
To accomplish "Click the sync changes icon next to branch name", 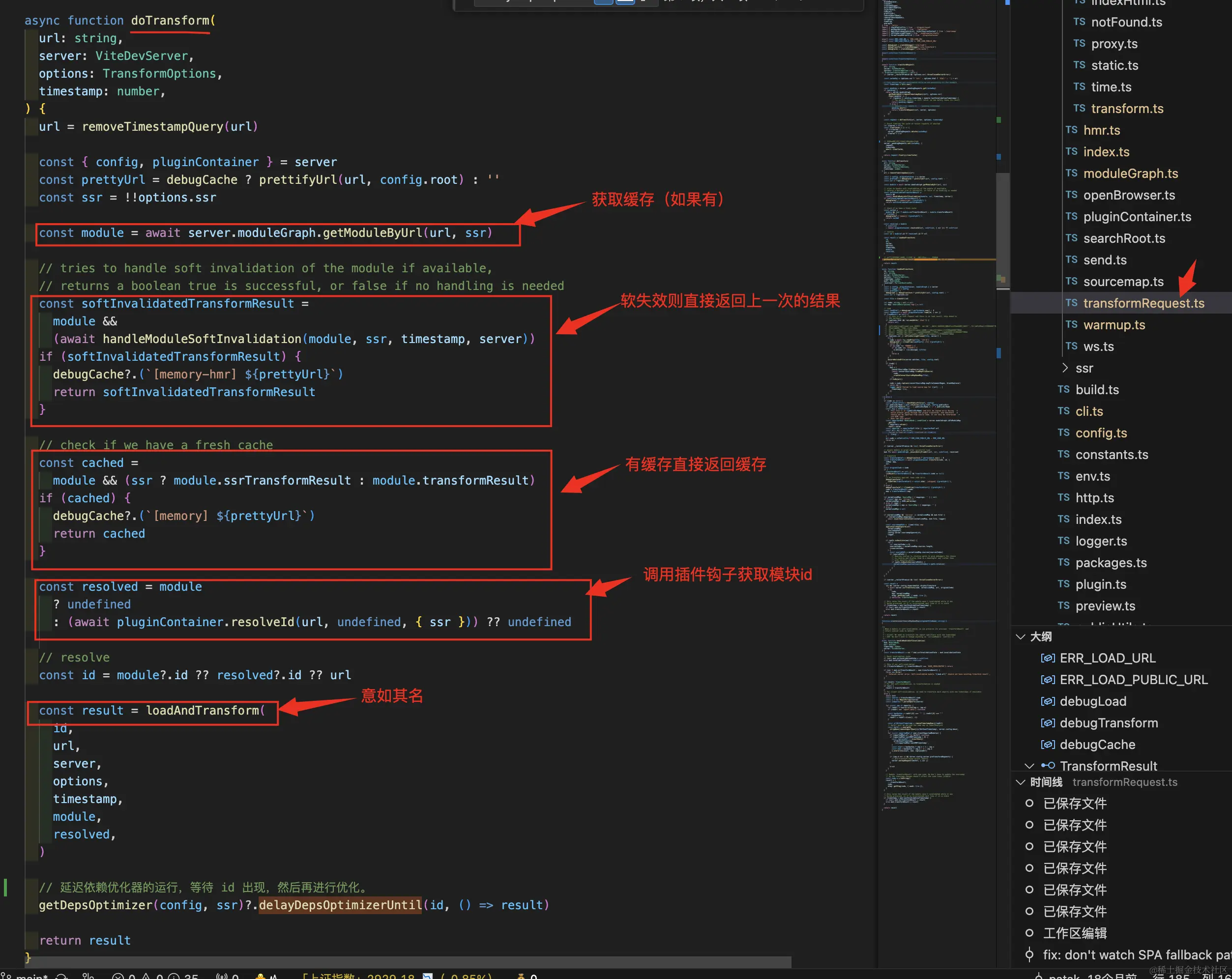I will click(61, 976).
